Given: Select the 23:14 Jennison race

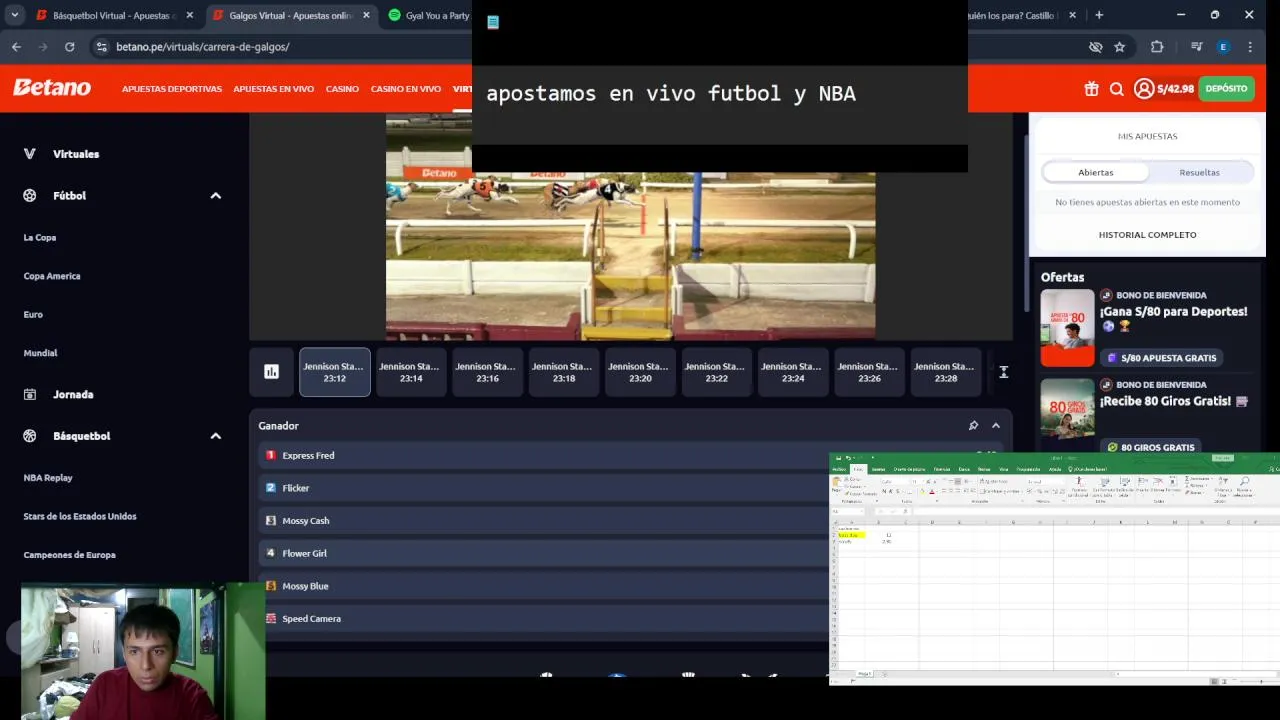Looking at the screenshot, I should pyautogui.click(x=410, y=372).
